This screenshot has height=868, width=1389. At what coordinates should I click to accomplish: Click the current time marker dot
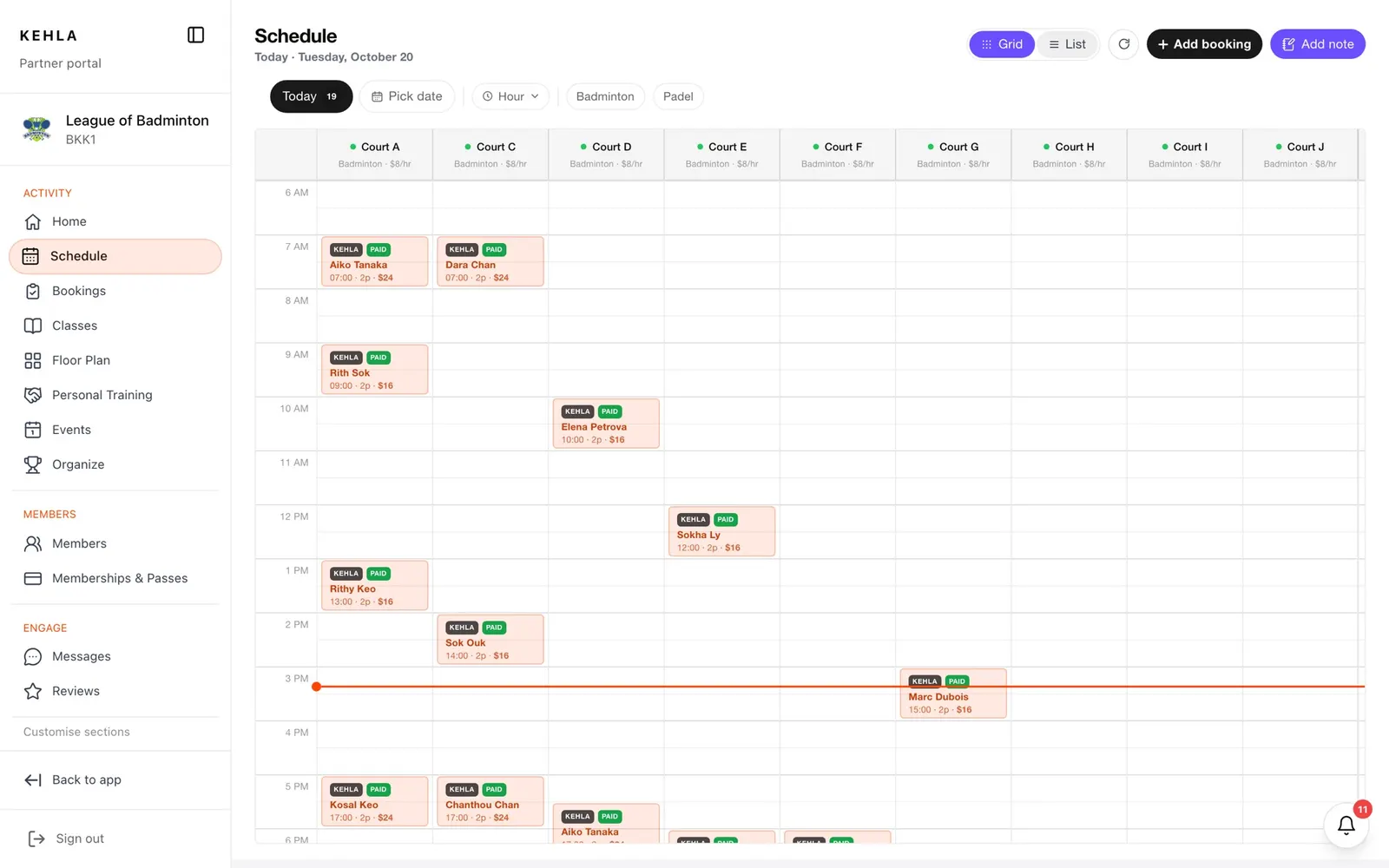(x=317, y=687)
